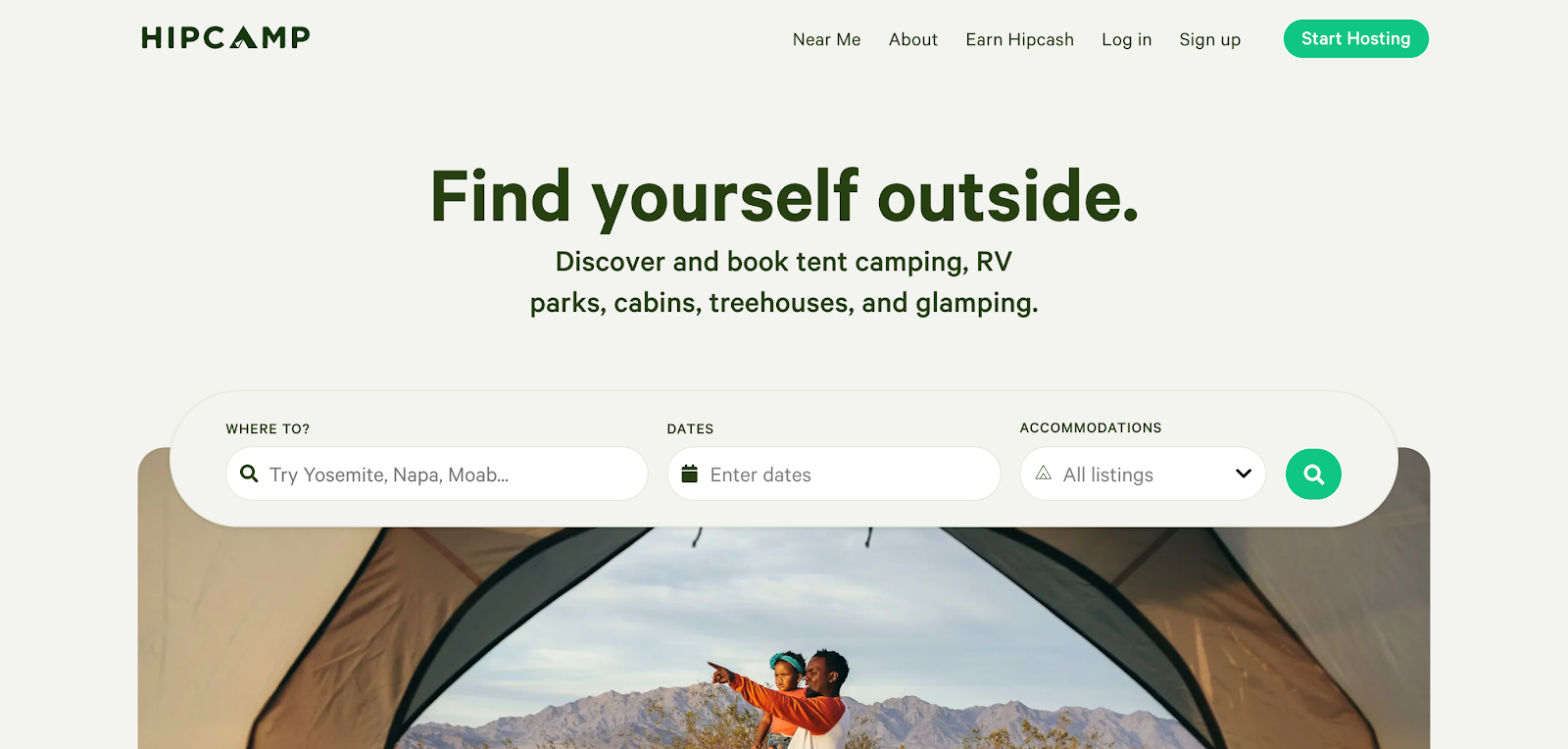Click the Start Hosting button
1568x749 pixels.
(x=1355, y=39)
